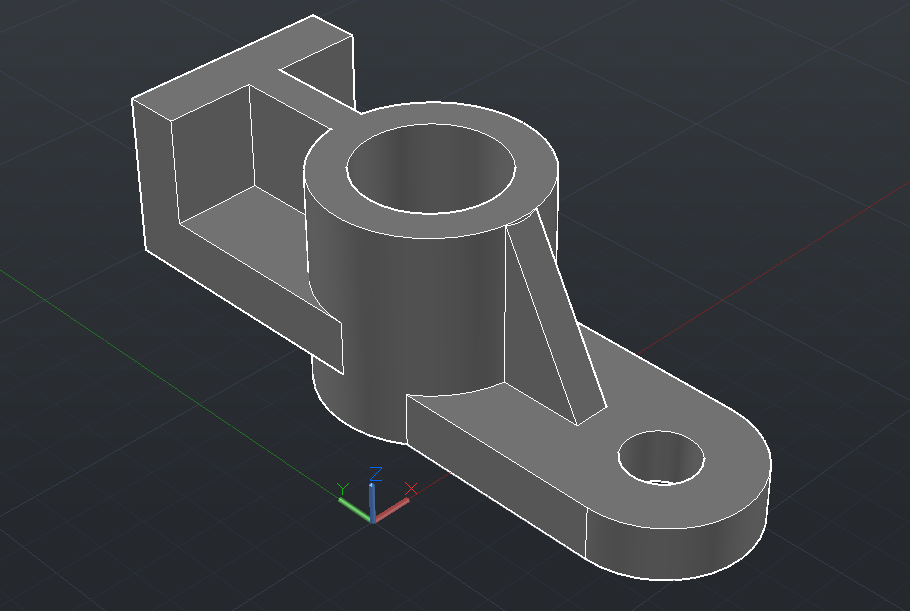Viewport: 910px width, 611px height.
Task: Click the UCS icon's green Y axis
Action: pos(355,509)
